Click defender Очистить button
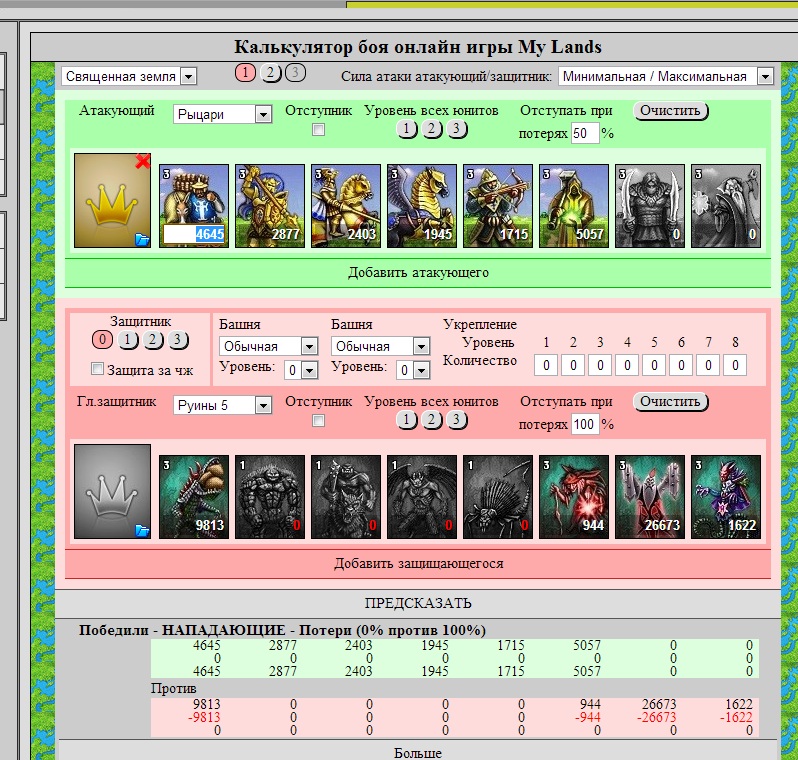Viewport: 798px width, 760px height. click(671, 402)
